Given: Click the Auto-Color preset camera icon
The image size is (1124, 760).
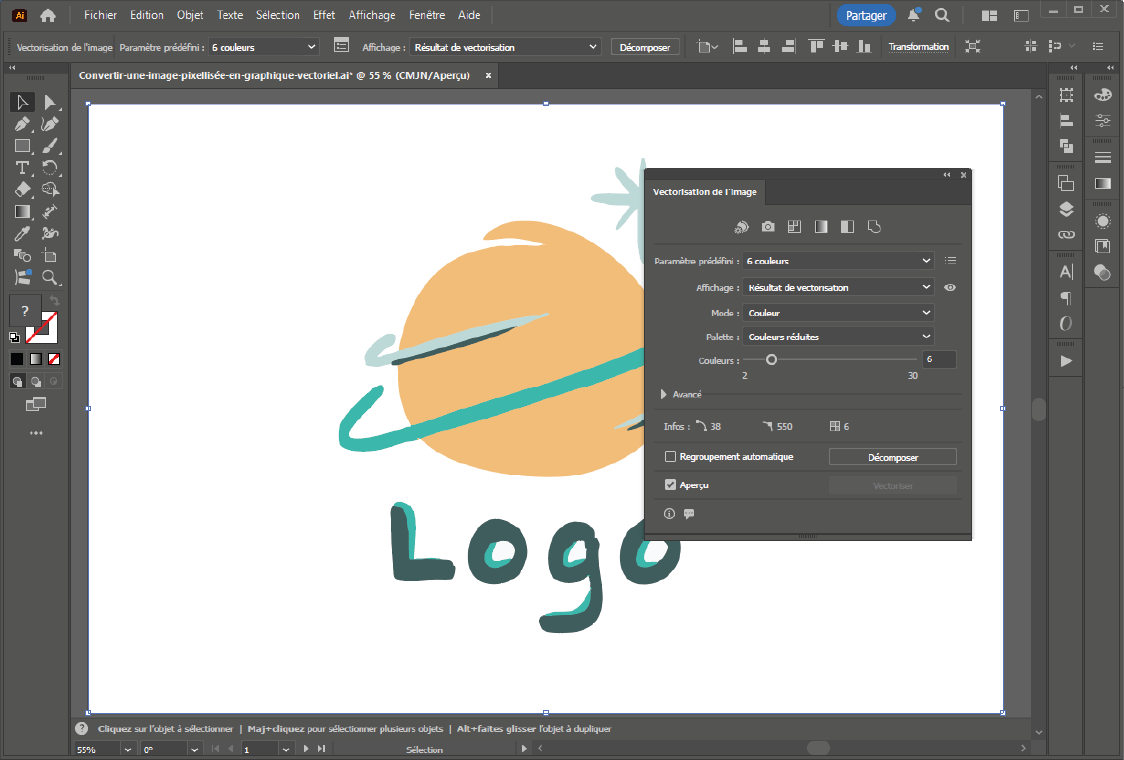Looking at the screenshot, I should pos(768,227).
